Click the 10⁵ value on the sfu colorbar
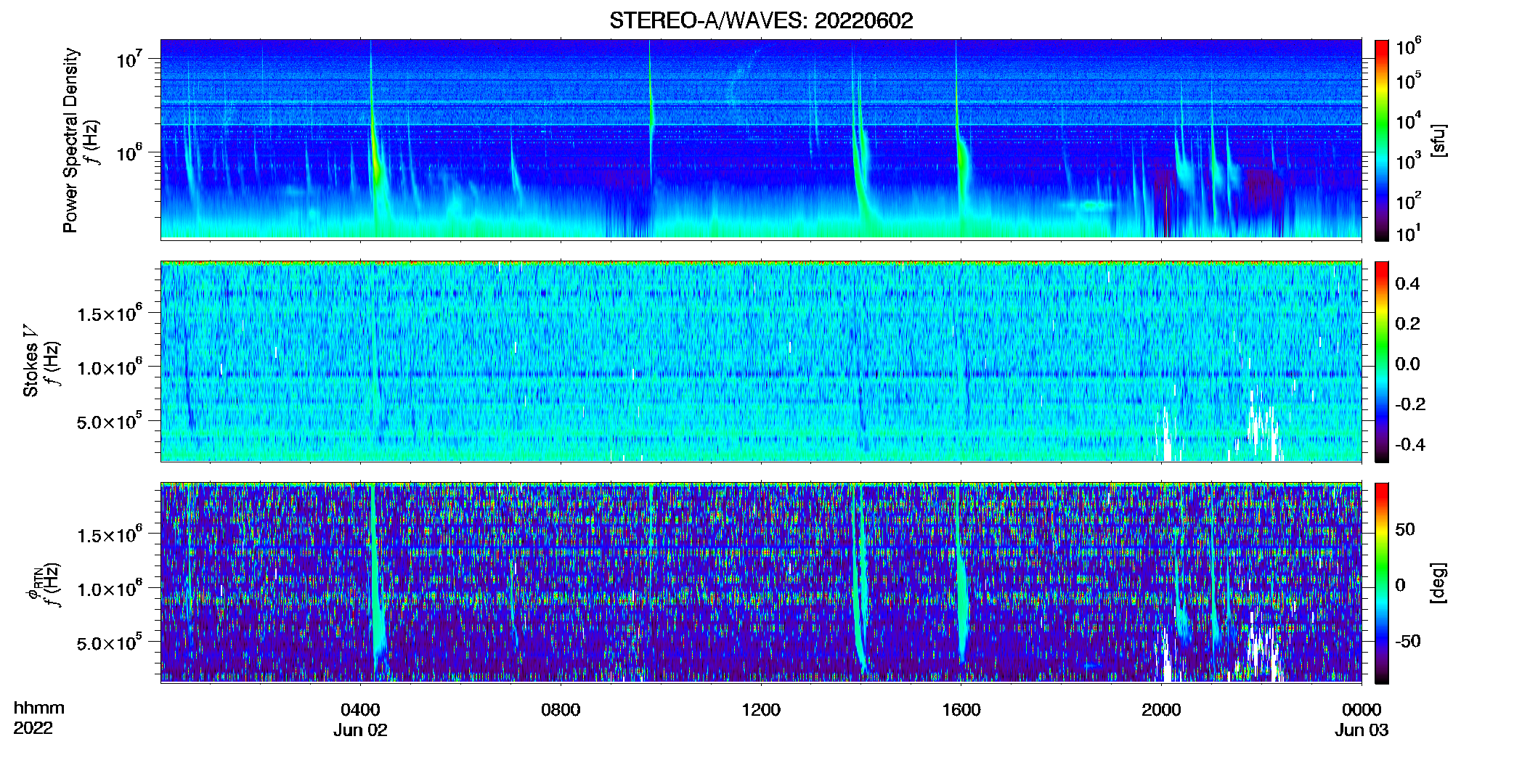This screenshot has width=1522, height=784. tap(1409, 81)
